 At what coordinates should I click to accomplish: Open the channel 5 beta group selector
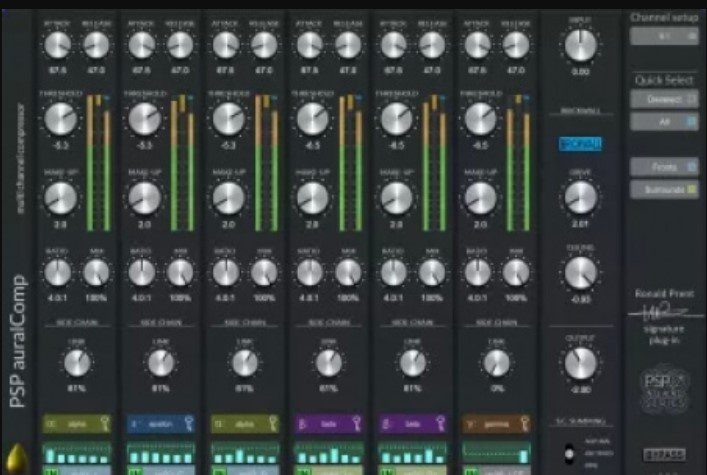coord(413,424)
